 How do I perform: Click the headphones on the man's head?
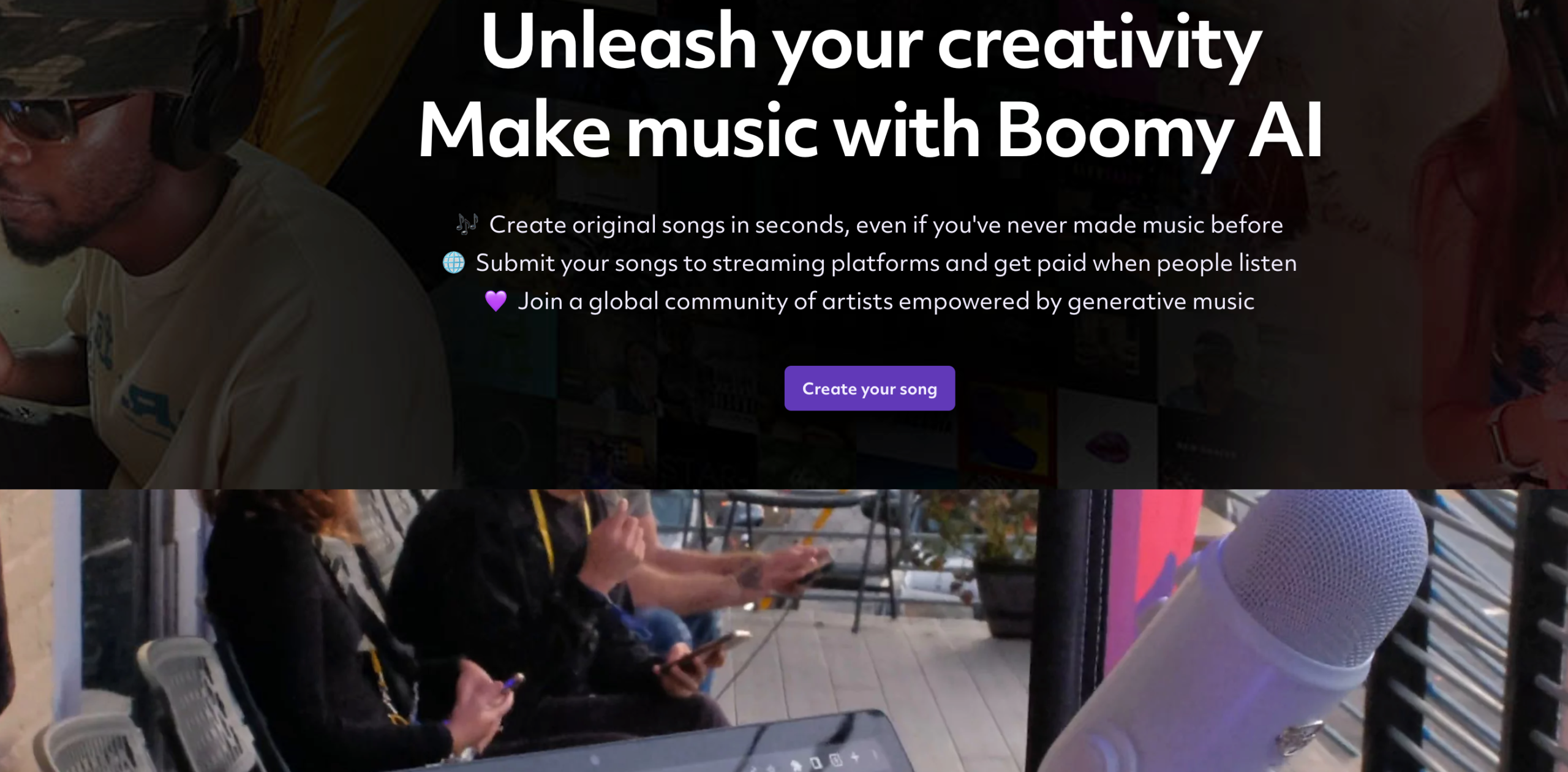pyautogui.click(x=202, y=92)
